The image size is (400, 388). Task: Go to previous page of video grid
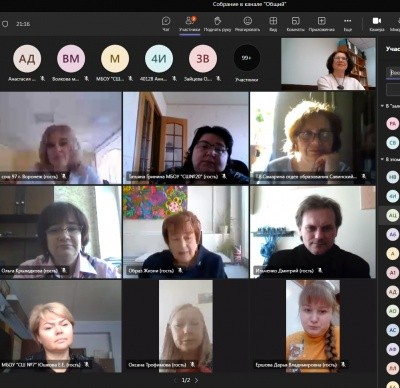[175, 380]
